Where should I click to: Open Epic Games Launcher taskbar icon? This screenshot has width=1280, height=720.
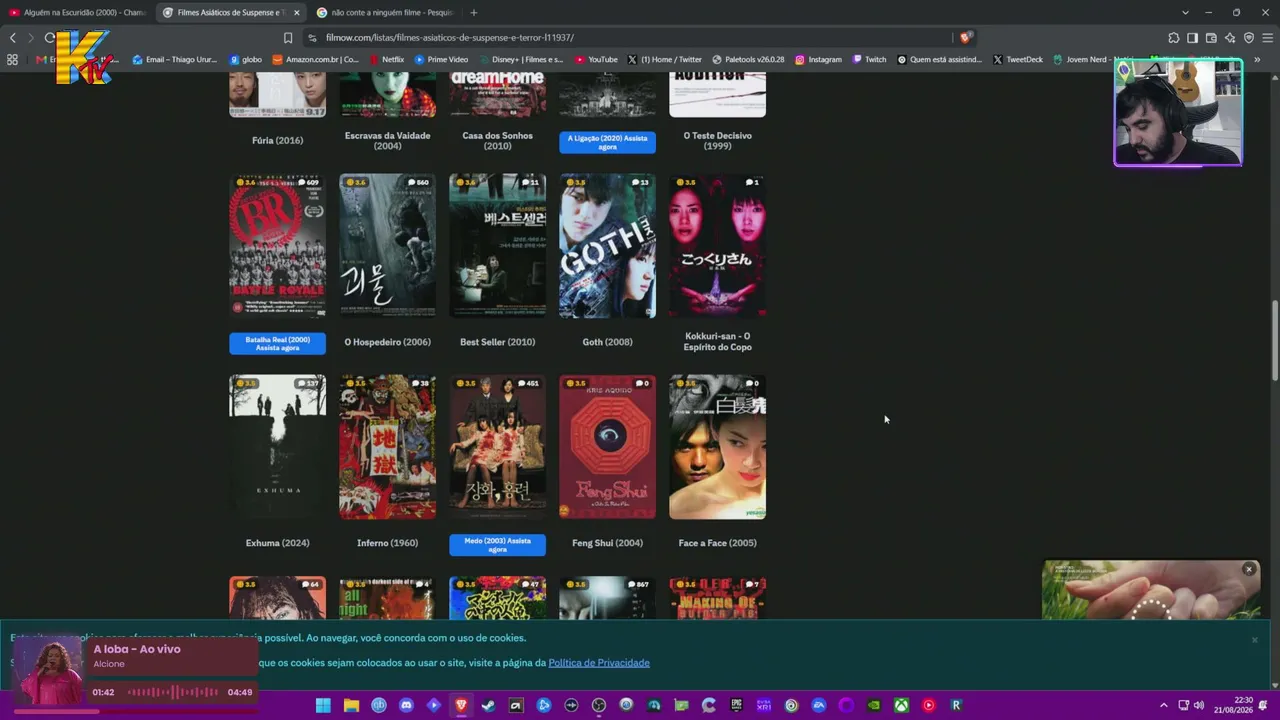coord(736,705)
